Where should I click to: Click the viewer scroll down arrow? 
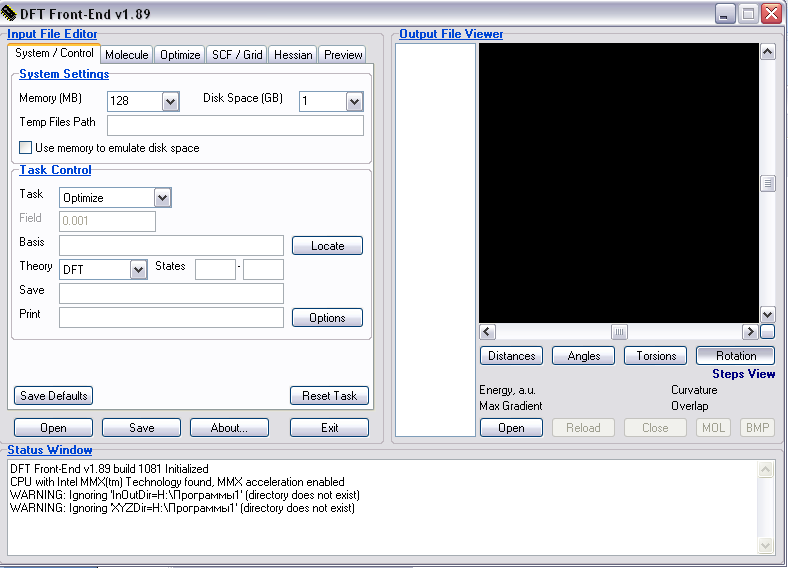click(x=767, y=315)
